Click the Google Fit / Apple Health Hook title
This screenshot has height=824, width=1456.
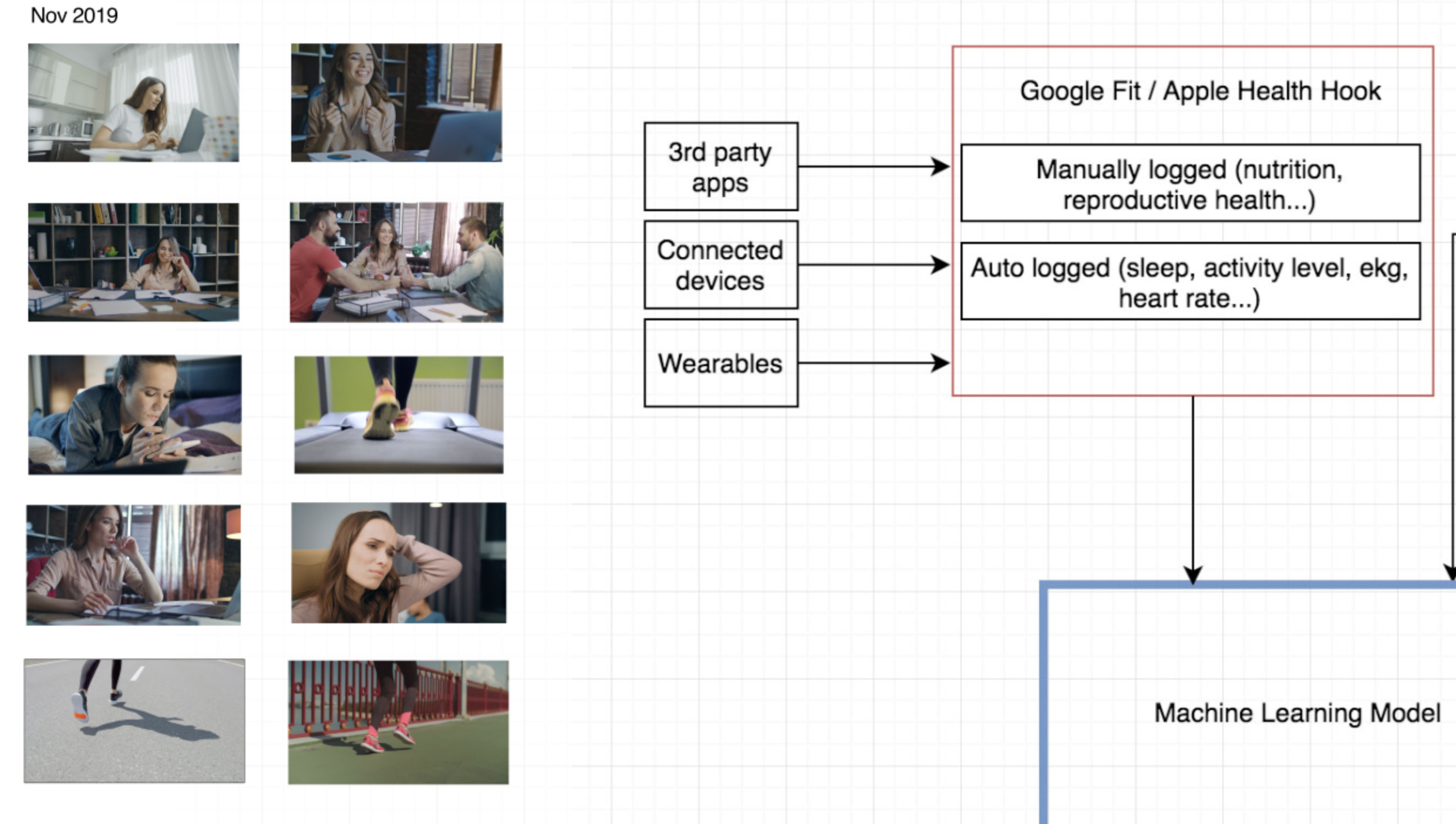click(x=1200, y=91)
